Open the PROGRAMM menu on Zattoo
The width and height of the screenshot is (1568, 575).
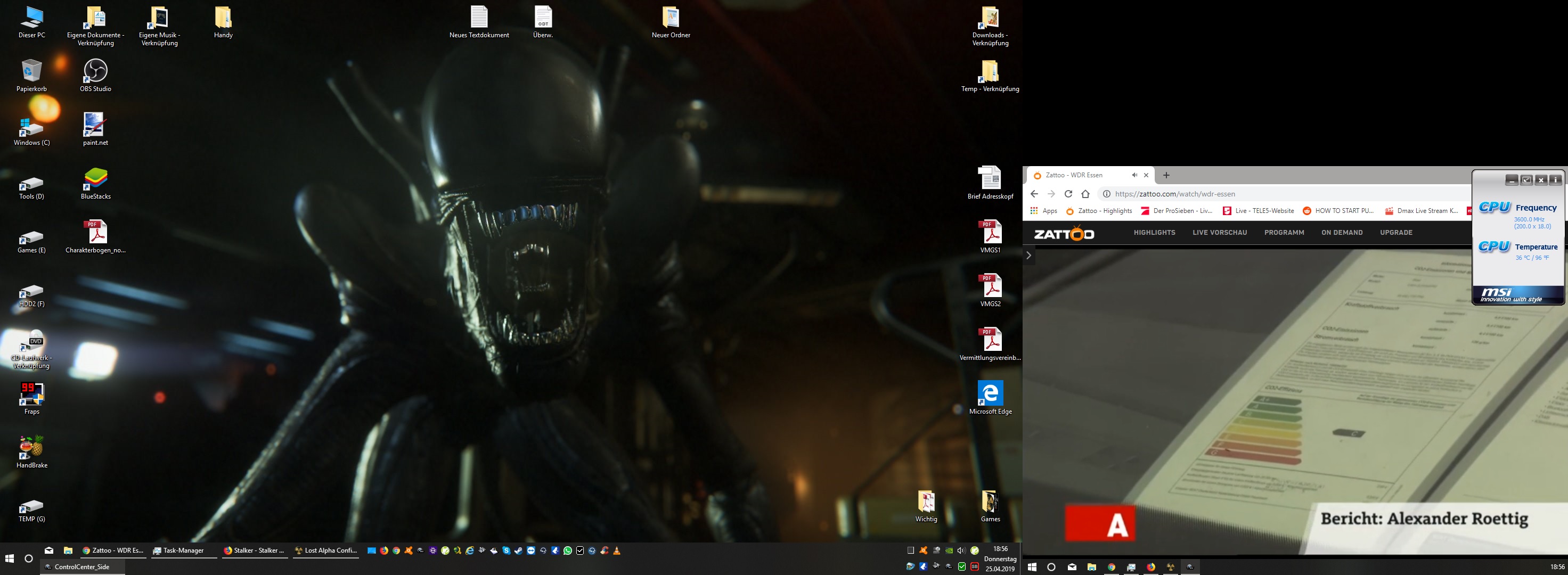1284,233
